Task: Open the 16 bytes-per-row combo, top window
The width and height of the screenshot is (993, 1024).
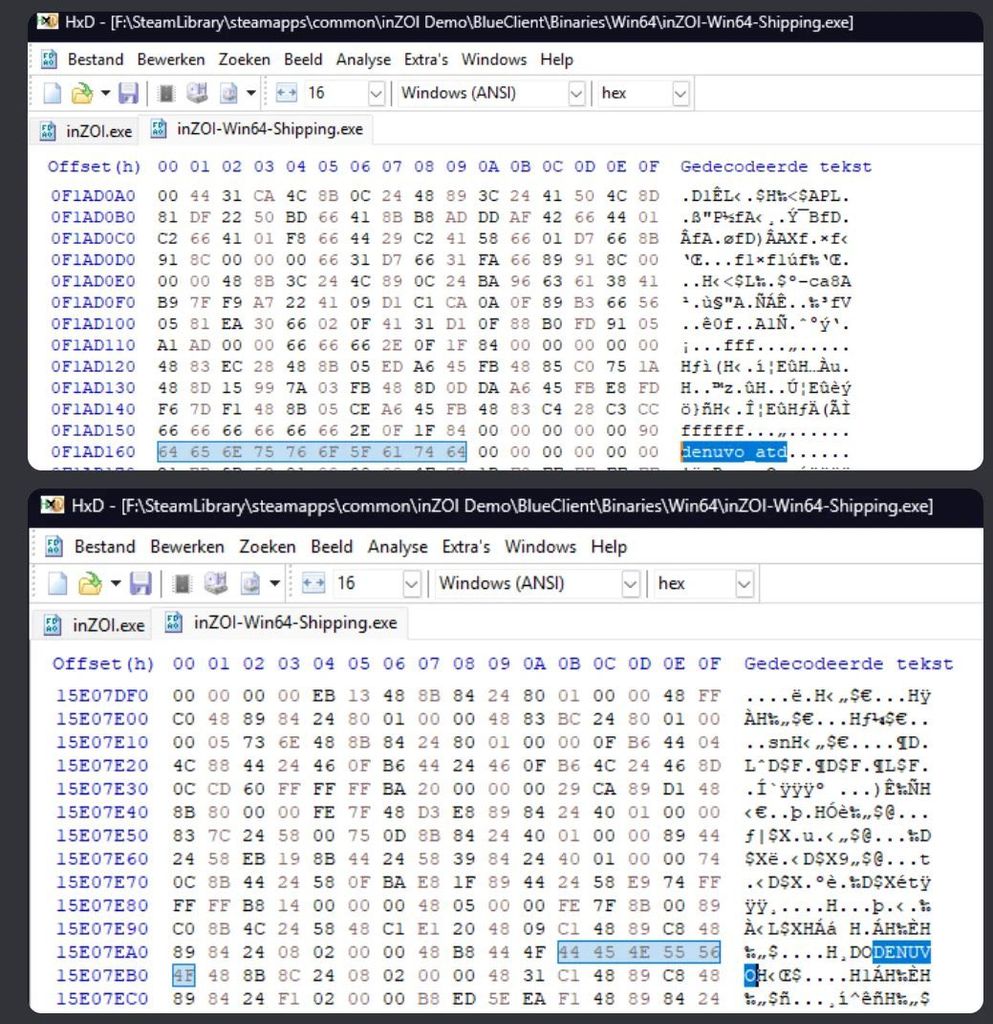Action: (x=376, y=93)
